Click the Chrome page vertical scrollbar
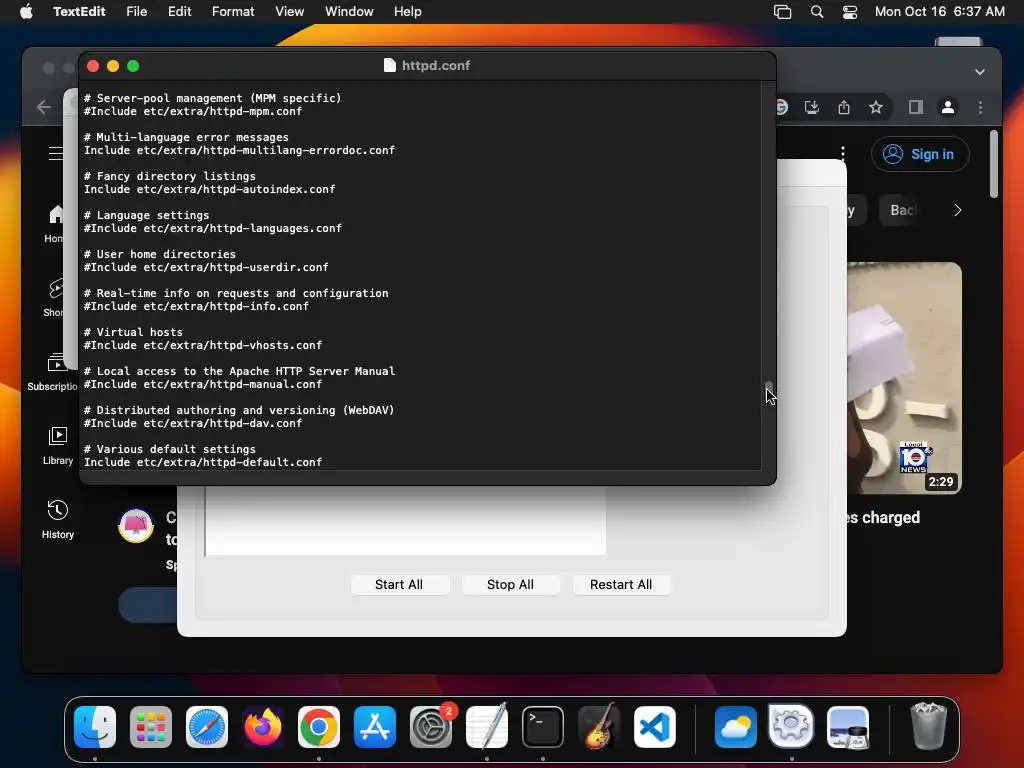The height and width of the screenshot is (768, 1024). click(993, 164)
